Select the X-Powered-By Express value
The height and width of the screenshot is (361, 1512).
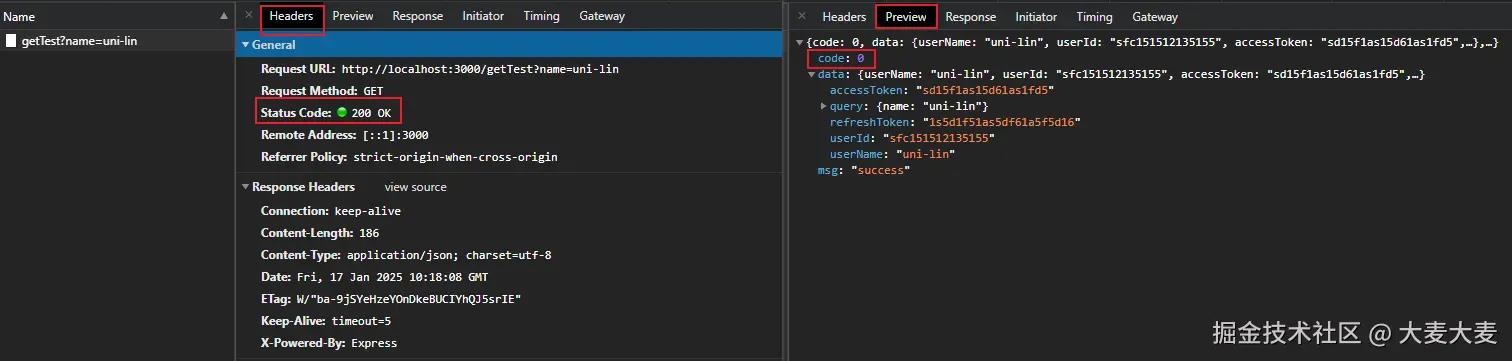click(x=373, y=343)
